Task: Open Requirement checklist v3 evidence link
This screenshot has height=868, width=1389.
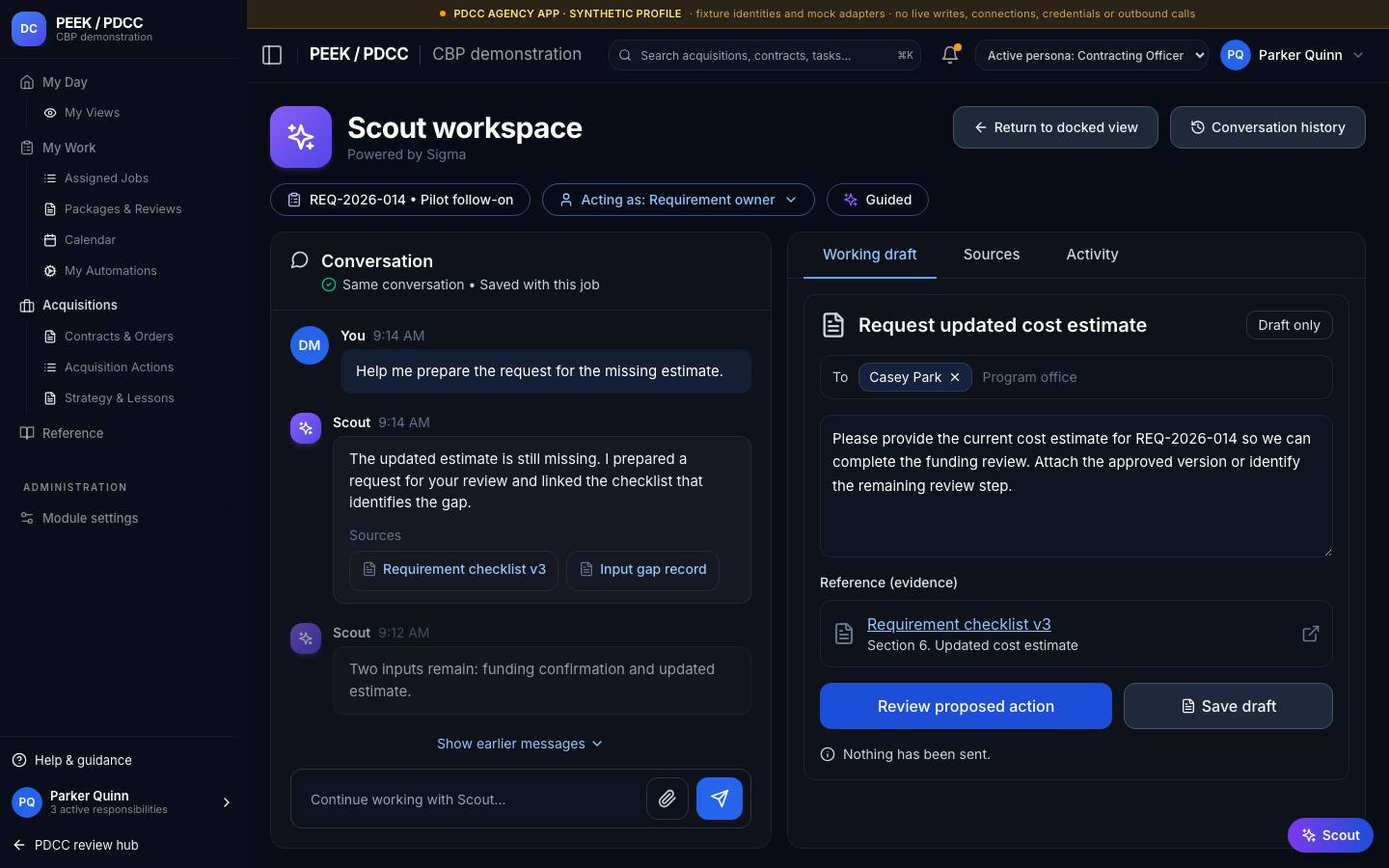Action: click(x=959, y=624)
